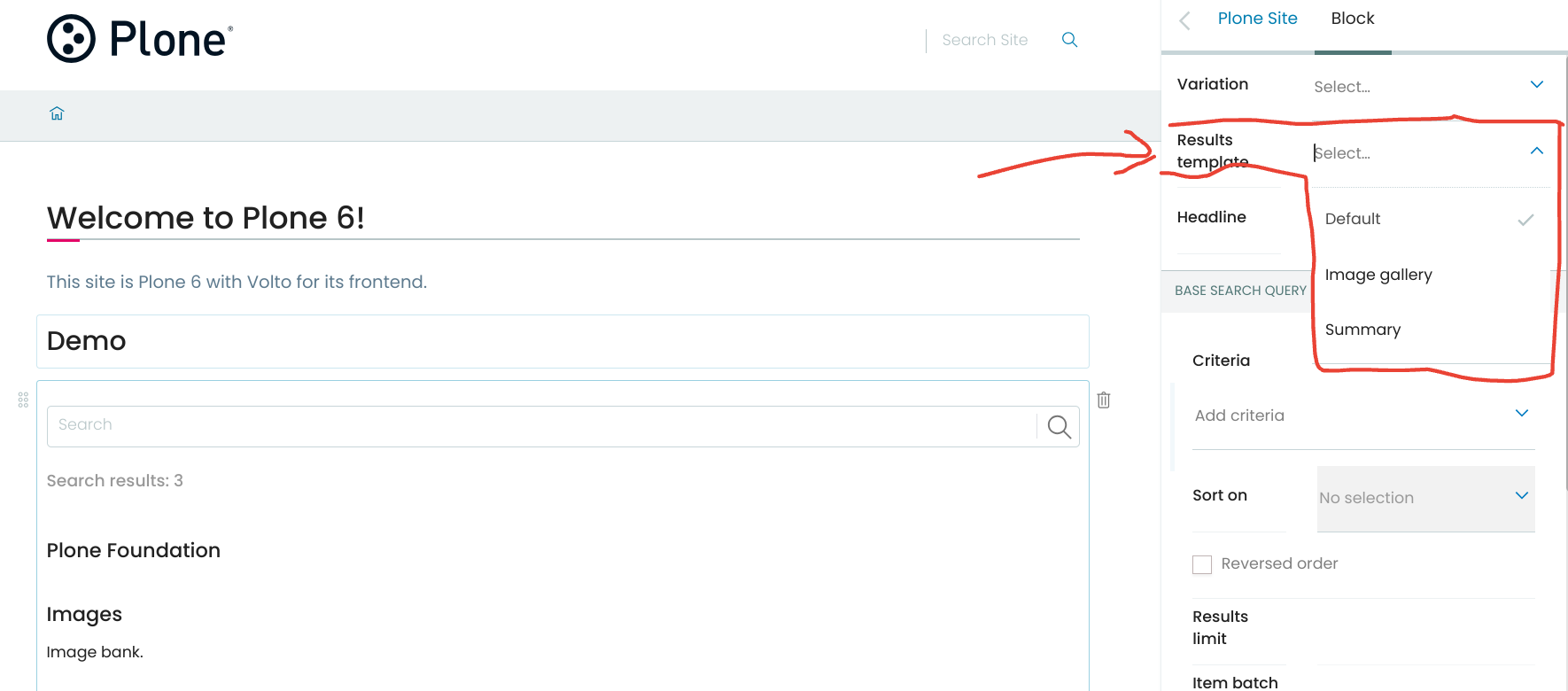Viewport: 1568px width, 691px height.
Task: Click the Search results: 3 text
Action: point(115,481)
